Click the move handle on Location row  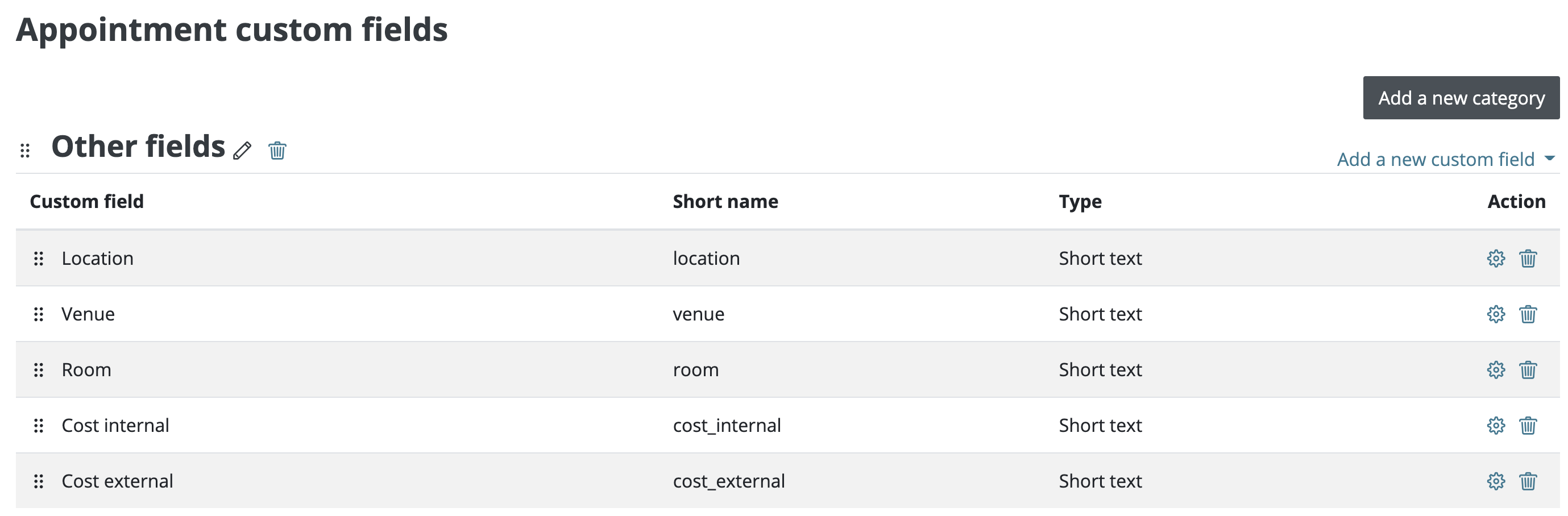(38, 259)
